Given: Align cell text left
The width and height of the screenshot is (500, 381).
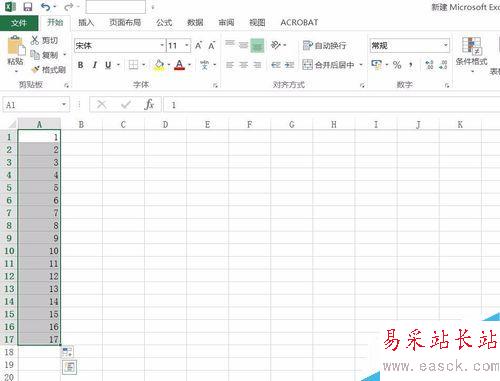Looking at the screenshot, I should 230,65.
